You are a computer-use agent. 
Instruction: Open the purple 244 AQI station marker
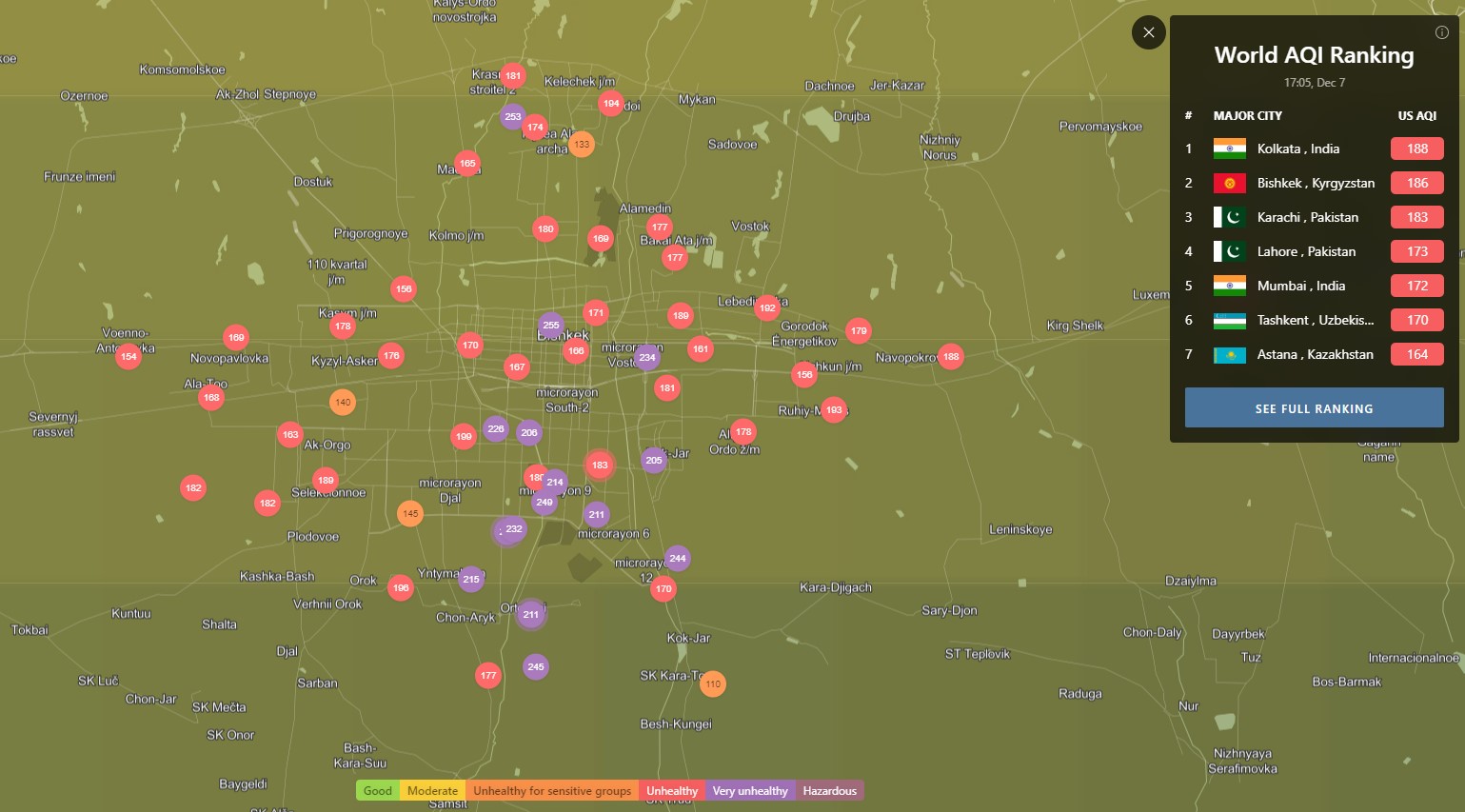pos(678,559)
